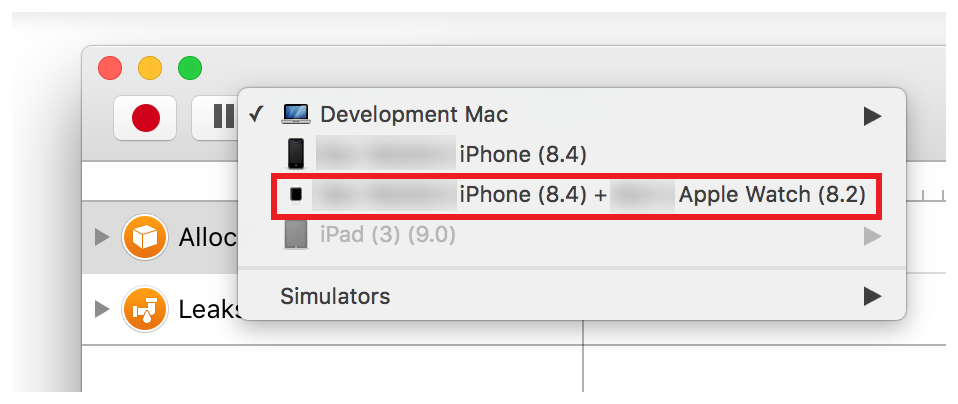
Task: Click the checkmark next to Development Mac
Action: [x=256, y=114]
